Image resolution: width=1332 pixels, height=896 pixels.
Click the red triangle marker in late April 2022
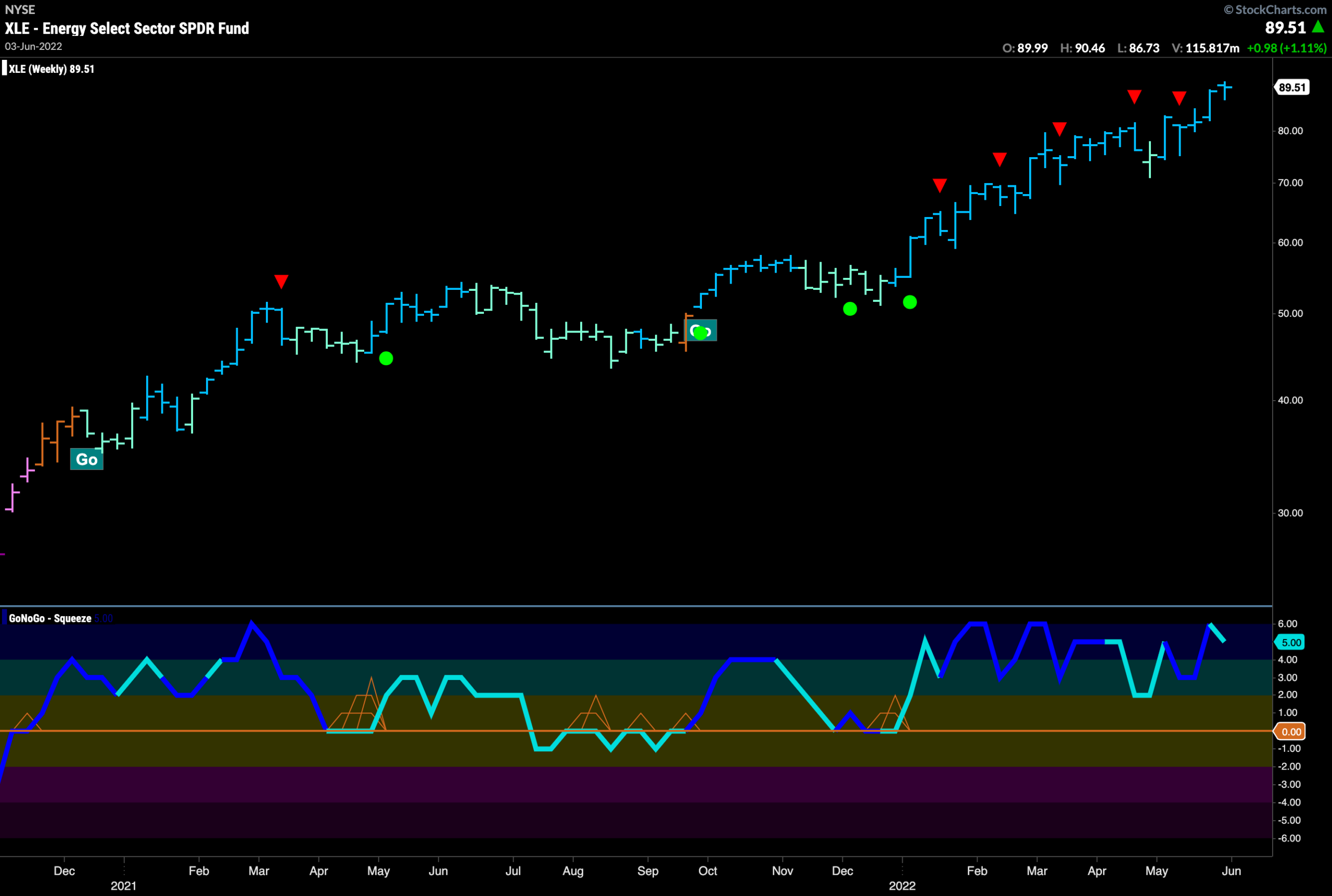click(x=1134, y=97)
